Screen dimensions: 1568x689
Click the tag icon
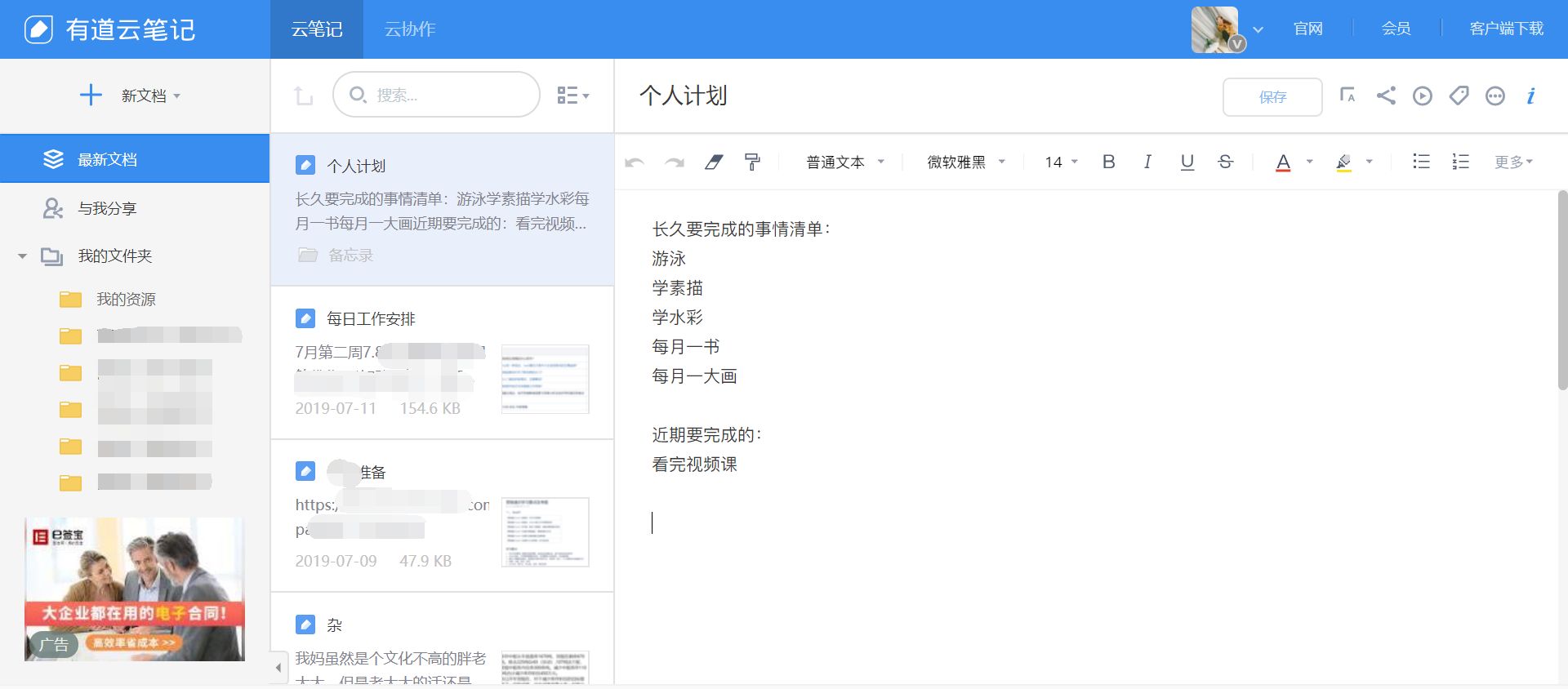[1459, 96]
